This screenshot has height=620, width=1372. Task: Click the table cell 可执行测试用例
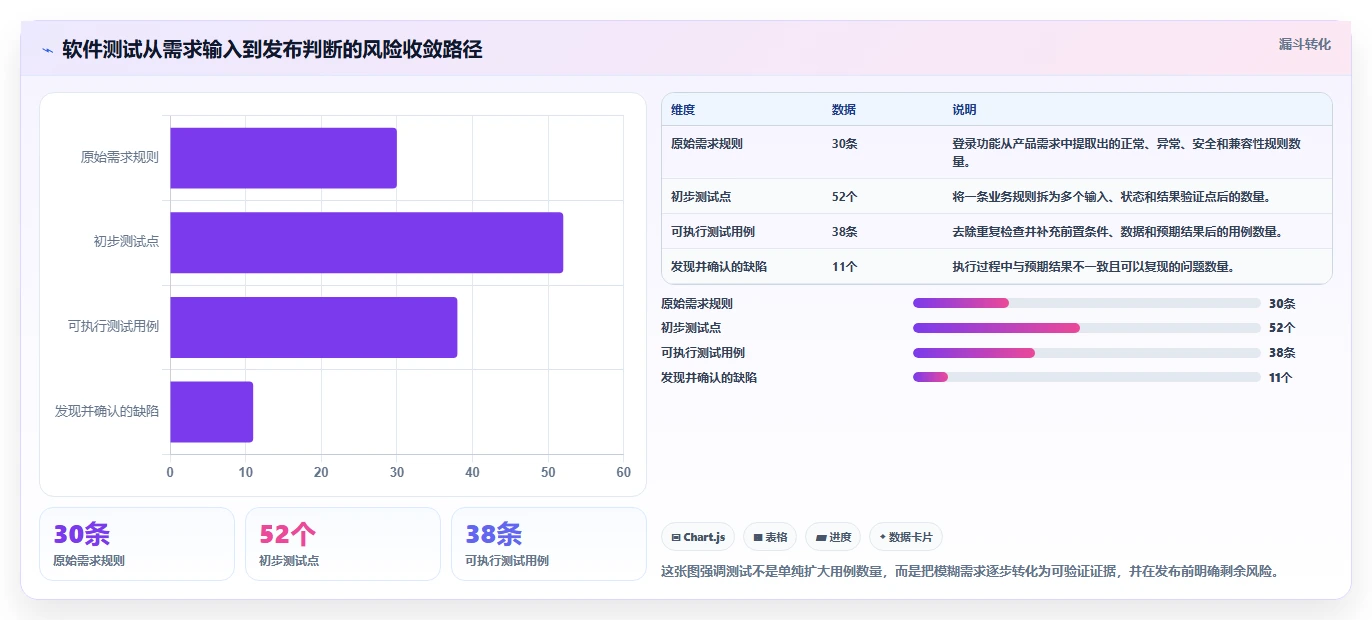point(713,231)
